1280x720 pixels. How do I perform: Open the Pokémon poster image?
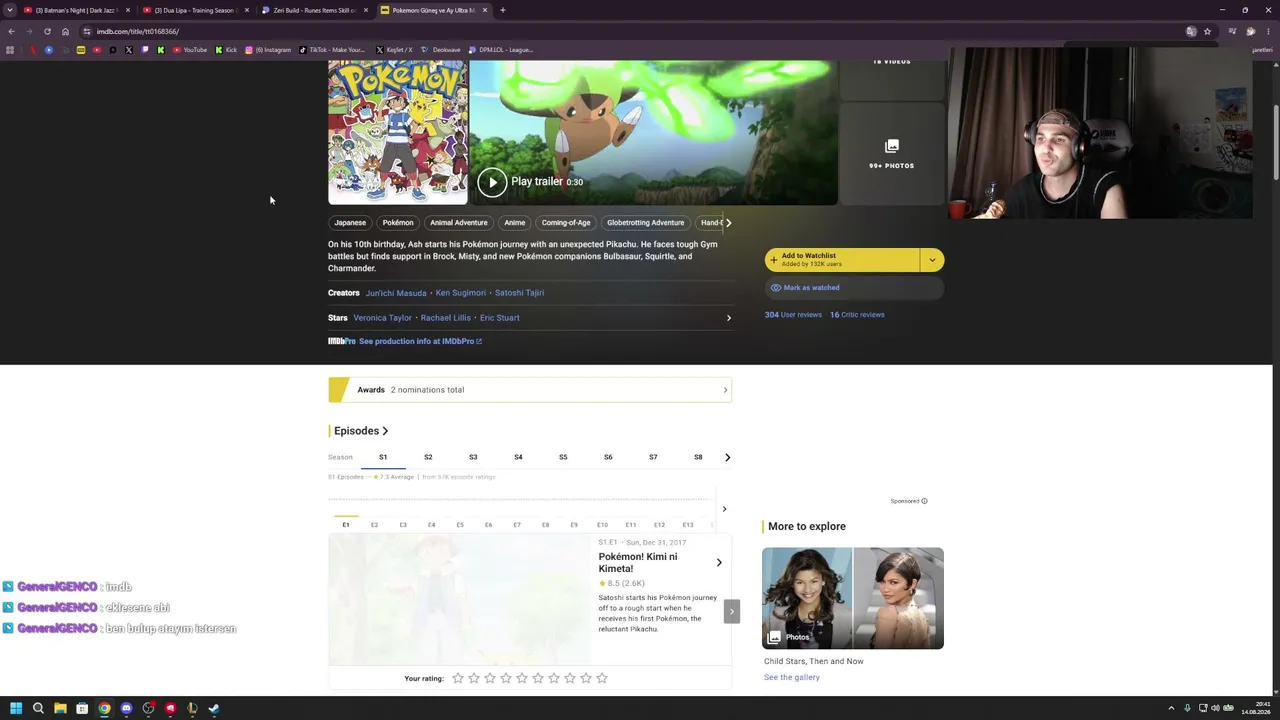click(398, 132)
